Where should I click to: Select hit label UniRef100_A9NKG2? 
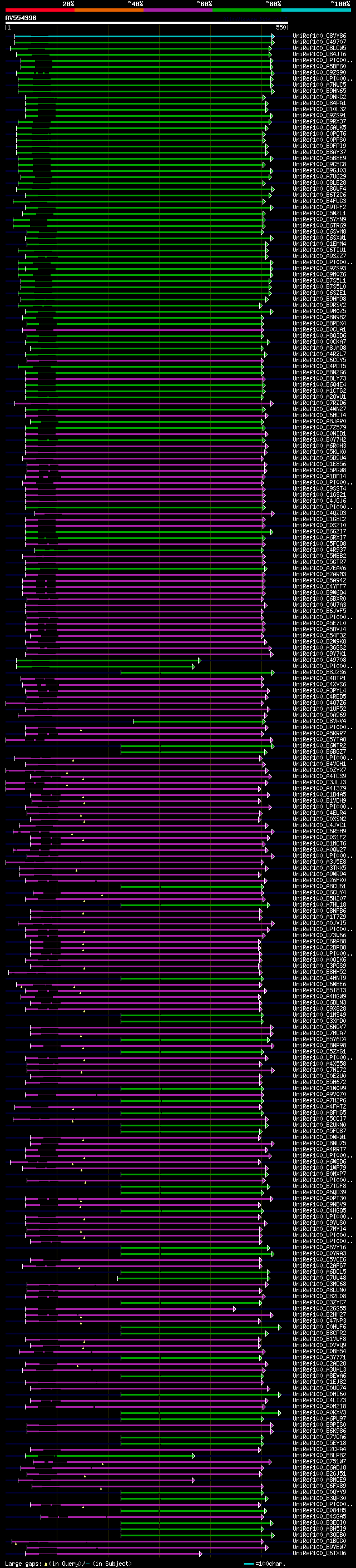click(319, 97)
